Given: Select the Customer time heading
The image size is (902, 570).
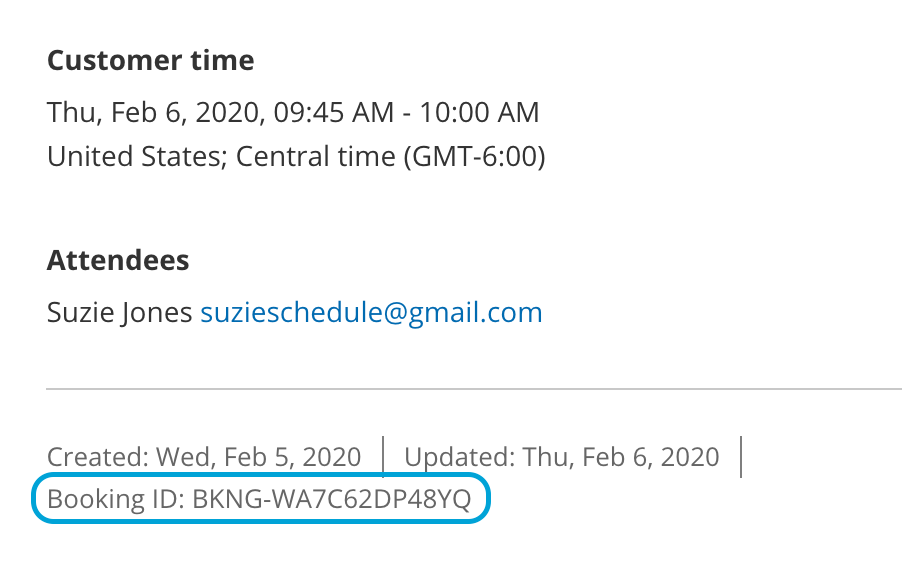Looking at the screenshot, I should tap(150, 61).
